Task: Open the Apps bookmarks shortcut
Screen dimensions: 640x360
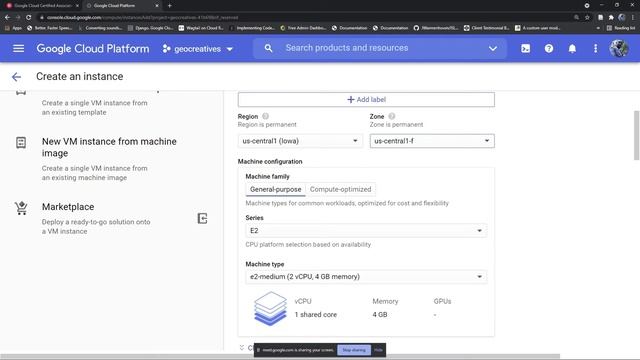Action: 13,28
